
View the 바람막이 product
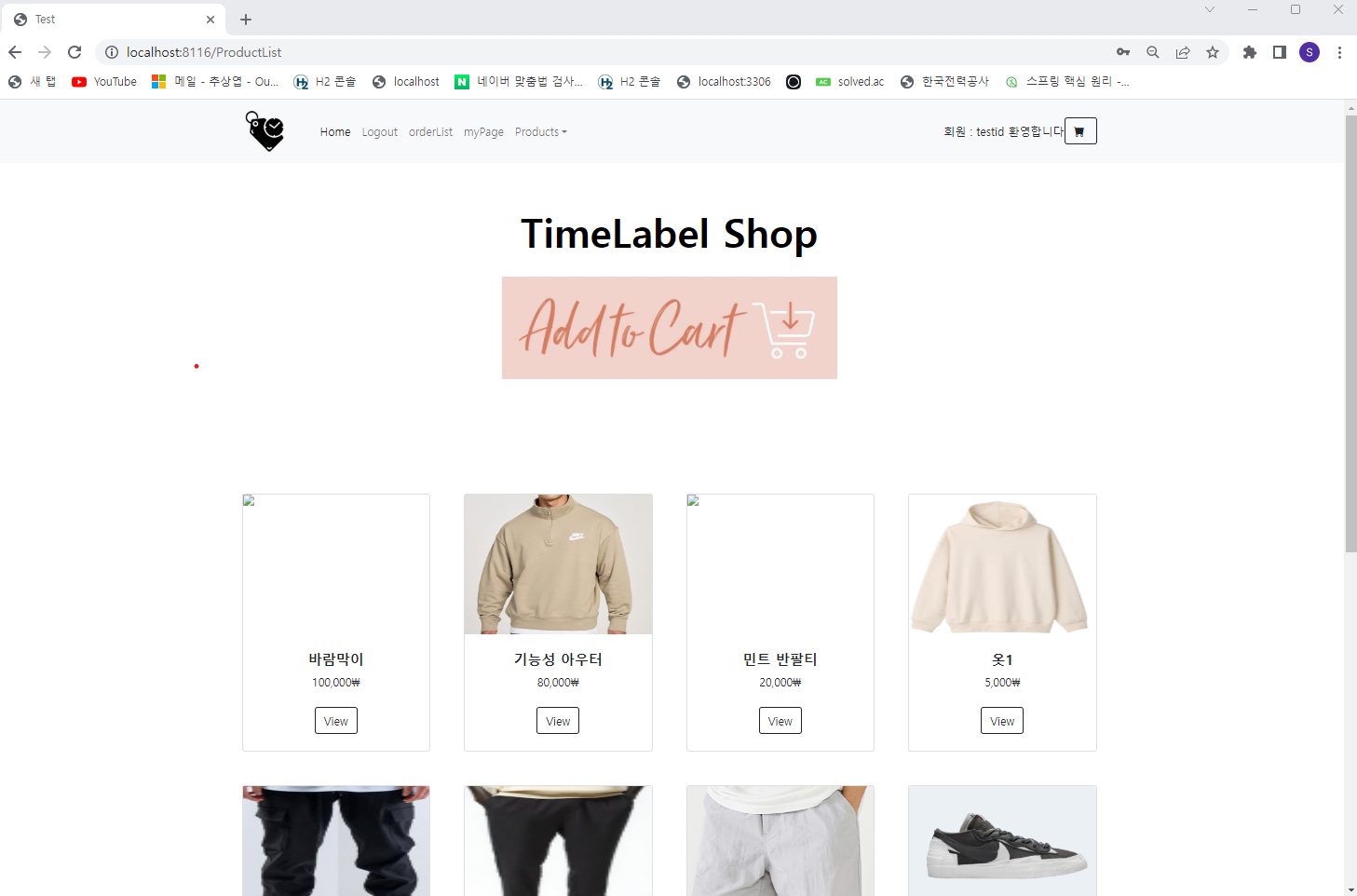click(x=336, y=721)
